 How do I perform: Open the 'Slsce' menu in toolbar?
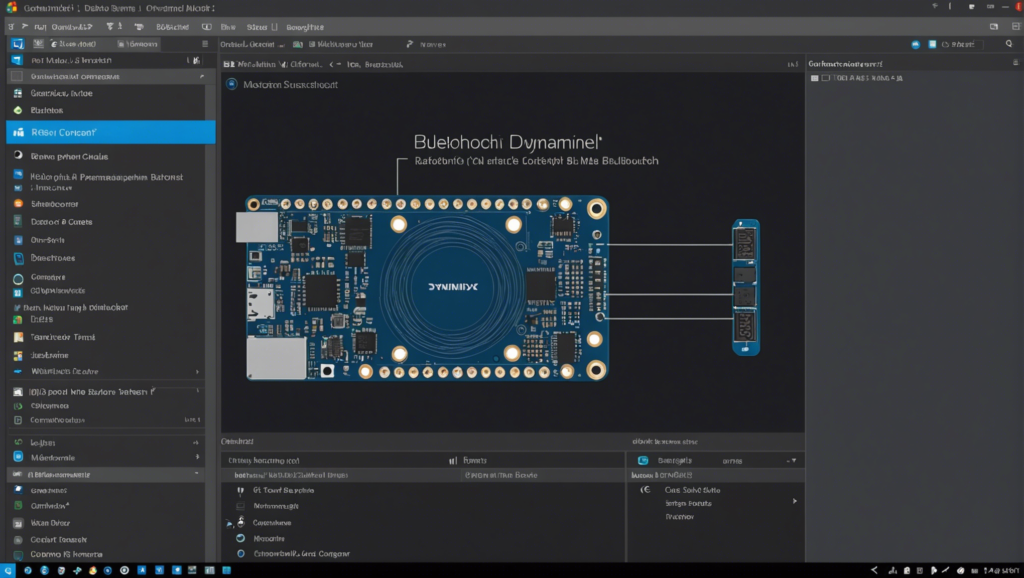(257, 27)
